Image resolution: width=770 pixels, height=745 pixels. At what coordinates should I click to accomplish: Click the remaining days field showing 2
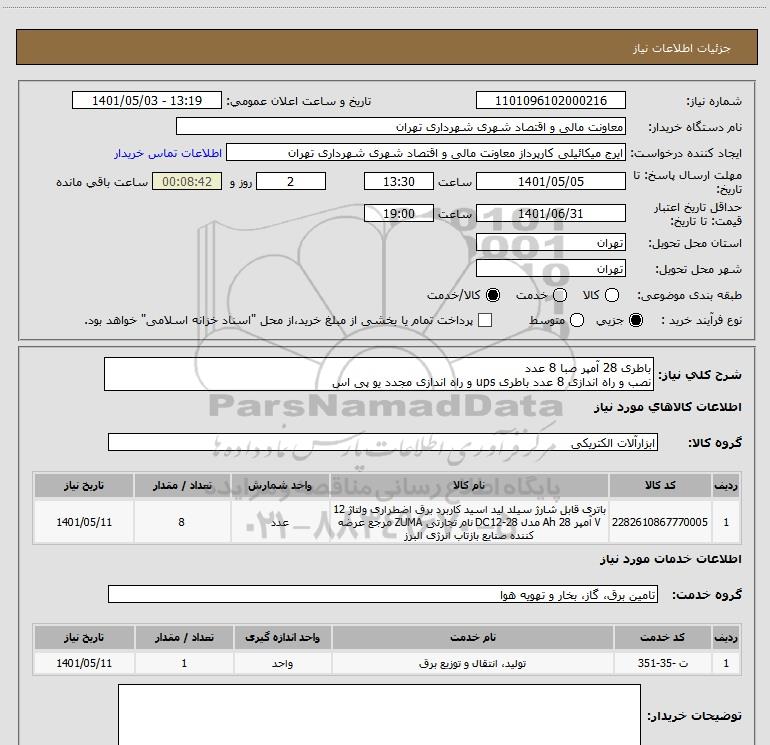291,181
